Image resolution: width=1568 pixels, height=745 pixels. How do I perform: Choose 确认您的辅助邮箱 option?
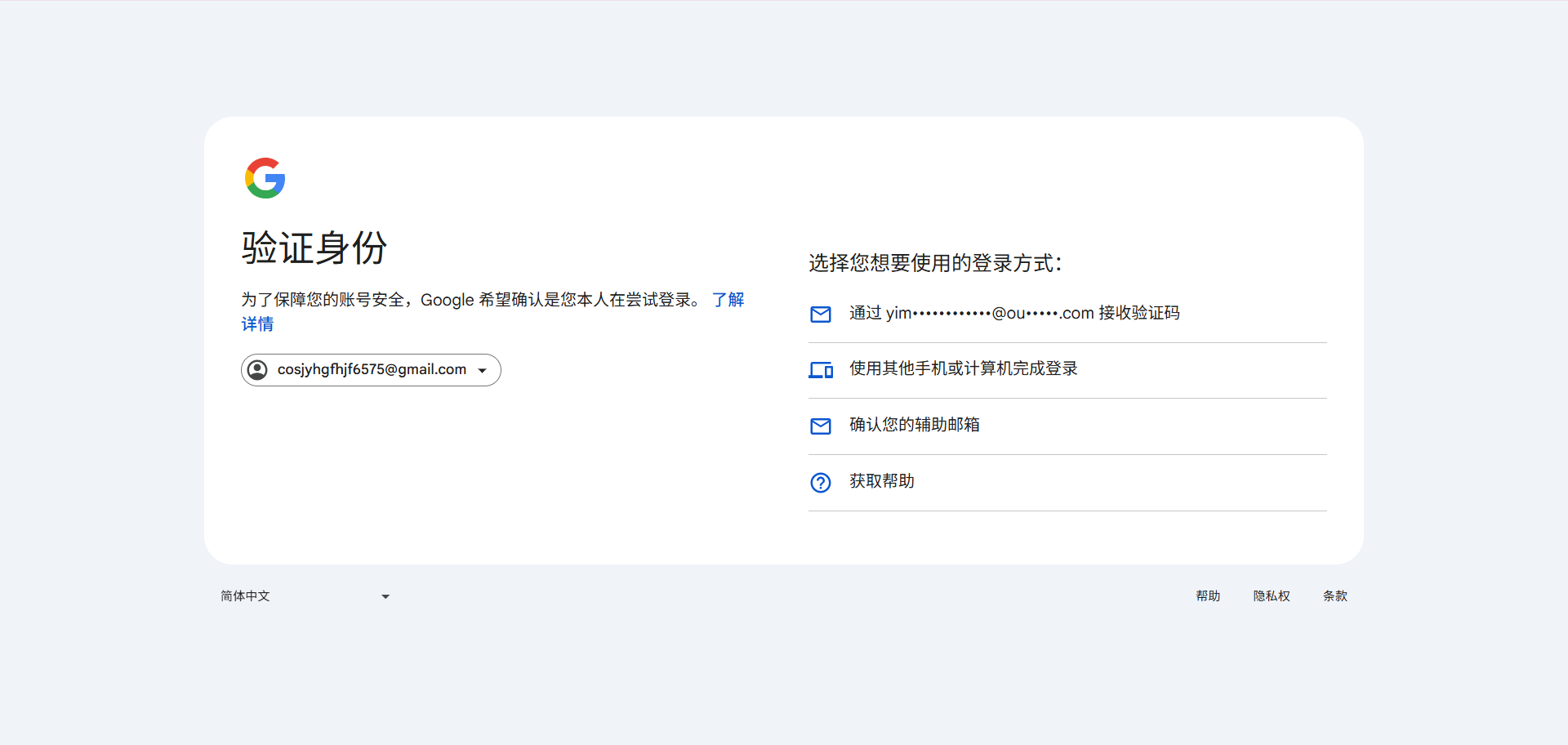(x=914, y=425)
